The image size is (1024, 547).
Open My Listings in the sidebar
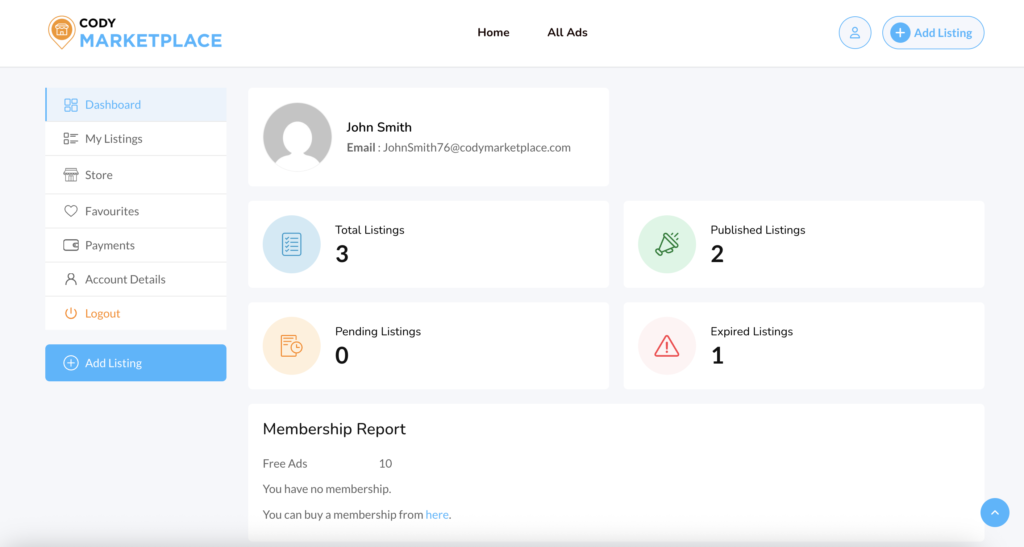[113, 139]
